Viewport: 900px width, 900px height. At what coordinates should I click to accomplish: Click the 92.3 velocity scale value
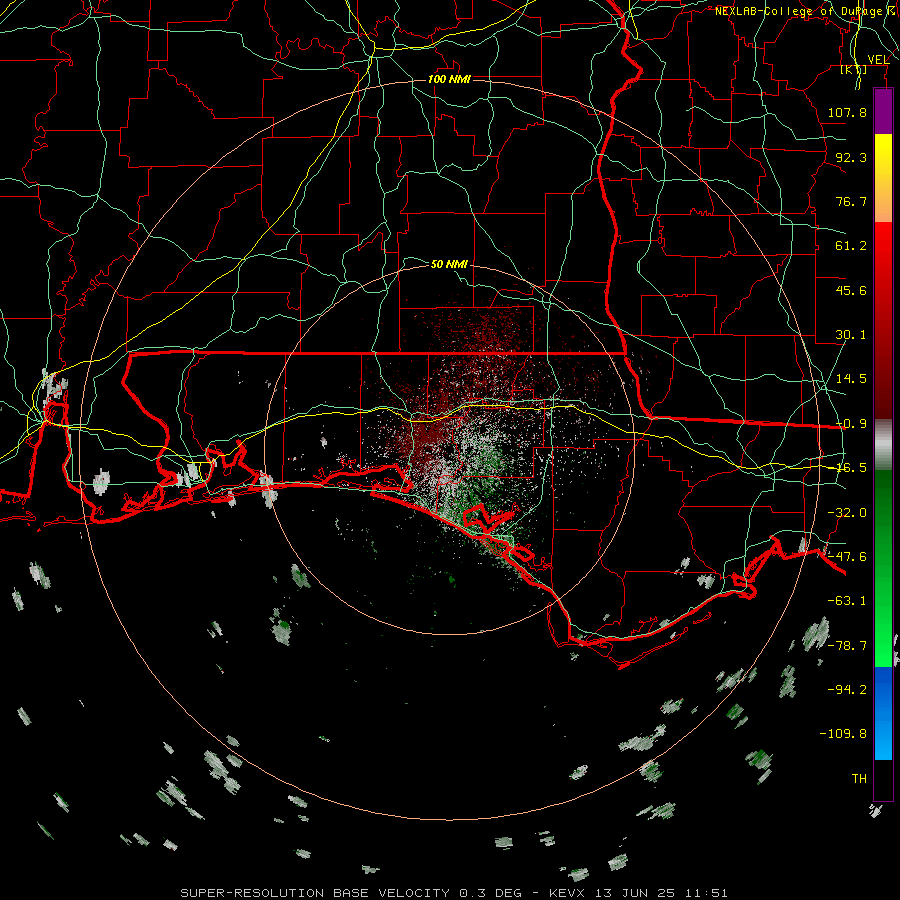[851, 157]
